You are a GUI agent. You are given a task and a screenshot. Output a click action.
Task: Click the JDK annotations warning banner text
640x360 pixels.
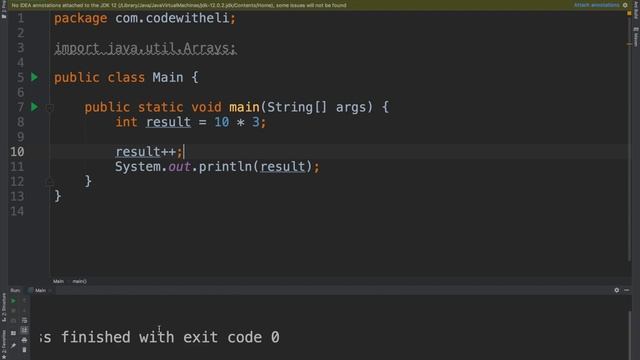pos(179,5)
